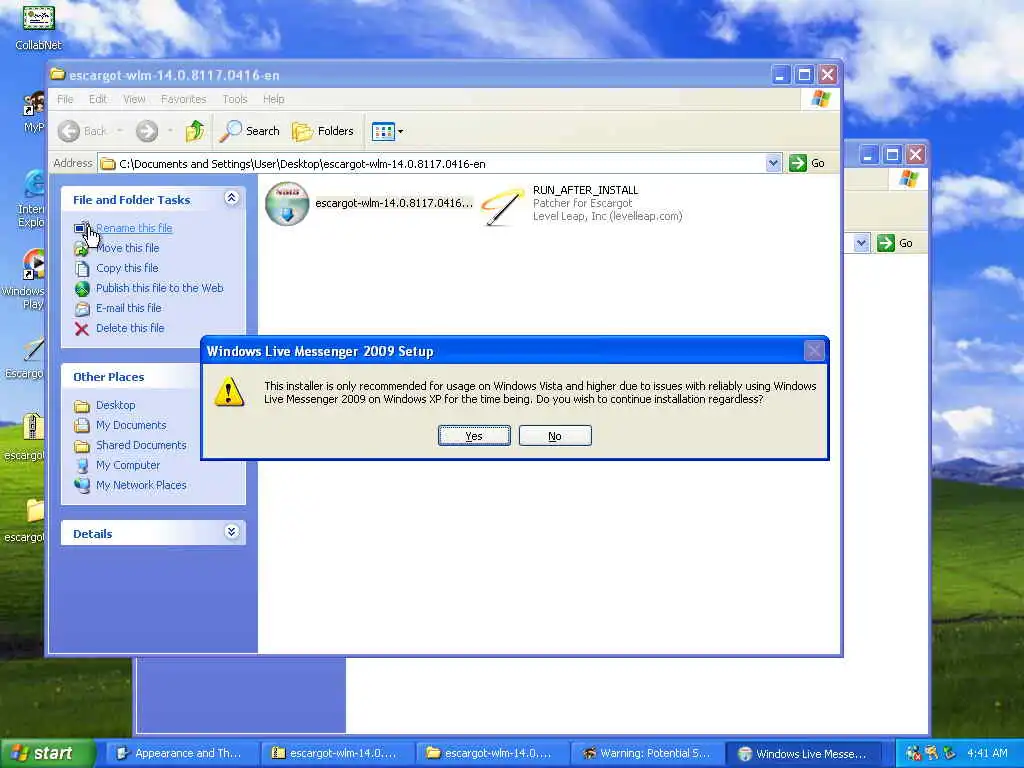1024x768 pixels.
Task: Open the RUN_AFTER_INSTALL patcher icon
Action: 503,206
